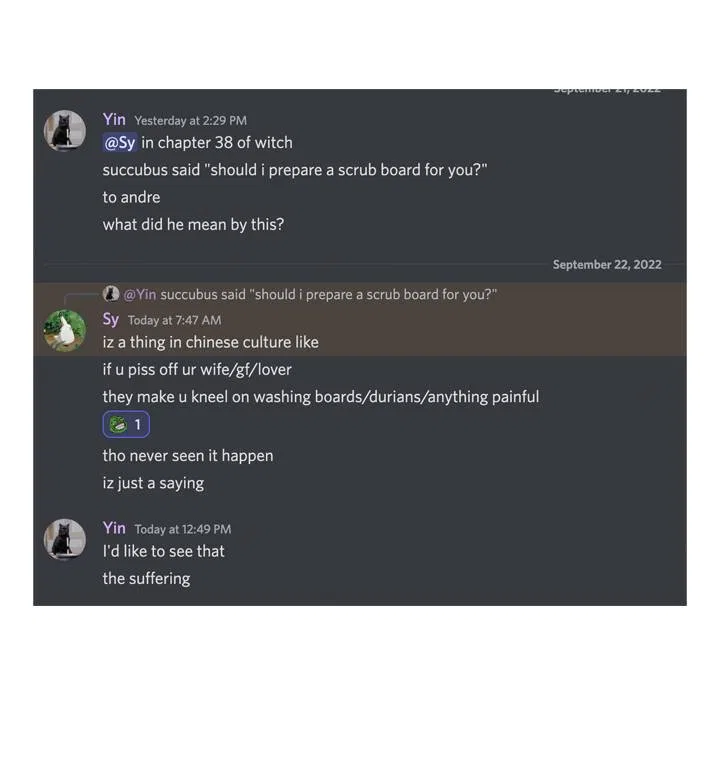
Task: Click the tiny avatar in the reply preview
Action: (111, 294)
